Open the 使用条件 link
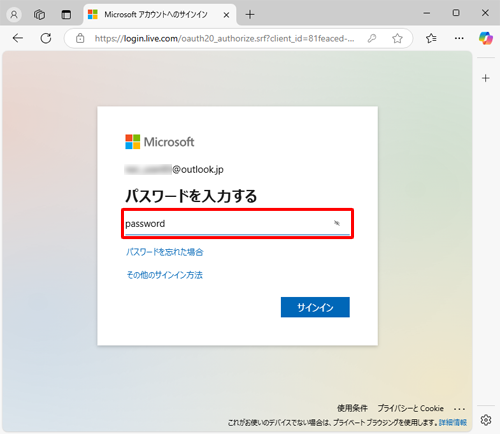500x434 pixels. click(x=352, y=408)
